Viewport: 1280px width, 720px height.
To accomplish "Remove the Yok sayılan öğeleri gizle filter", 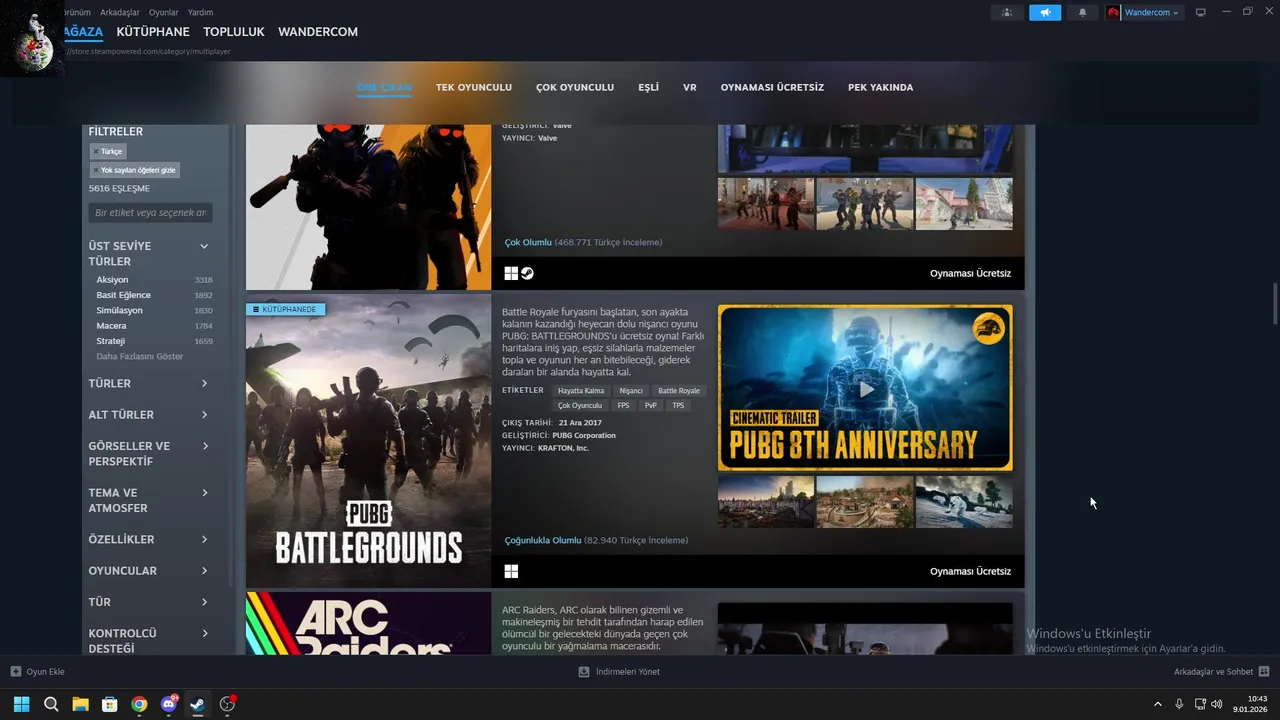I will [x=135, y=170].
